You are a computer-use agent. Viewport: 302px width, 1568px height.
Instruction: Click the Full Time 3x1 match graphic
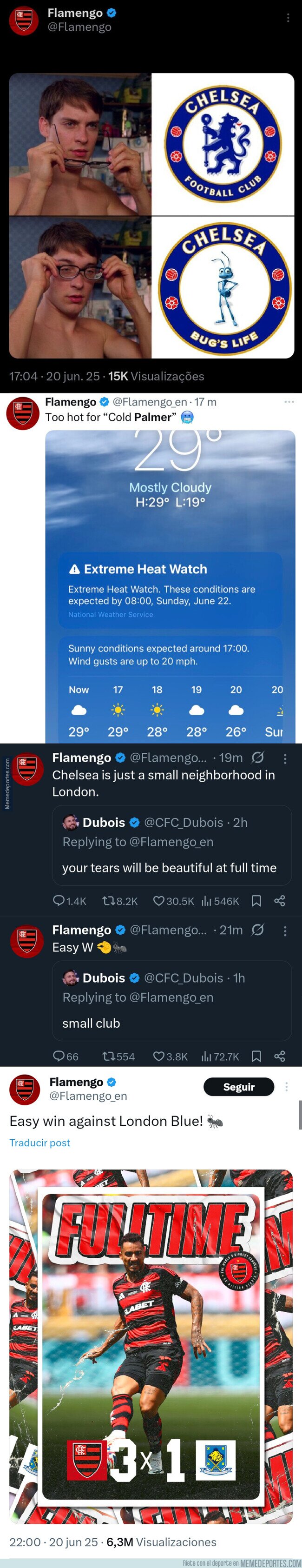pyautogui.click(x=151, y=1339)
